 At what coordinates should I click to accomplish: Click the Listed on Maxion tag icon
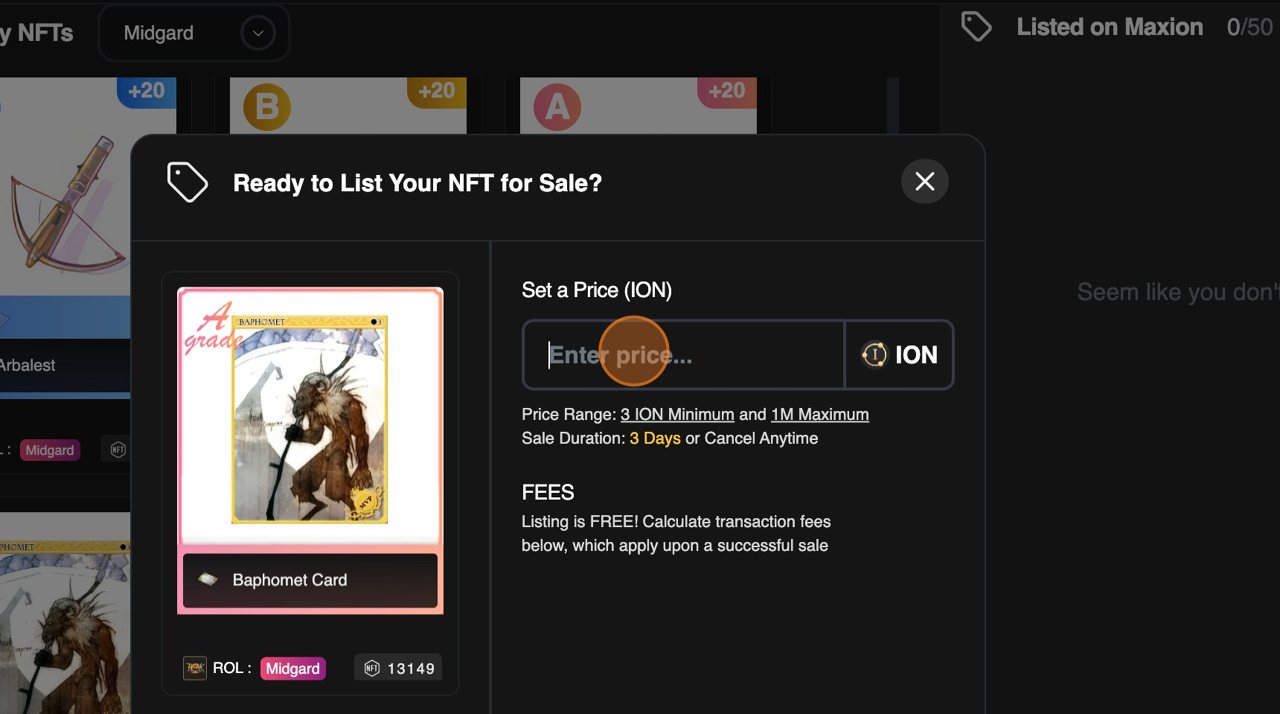coord(976,27)
